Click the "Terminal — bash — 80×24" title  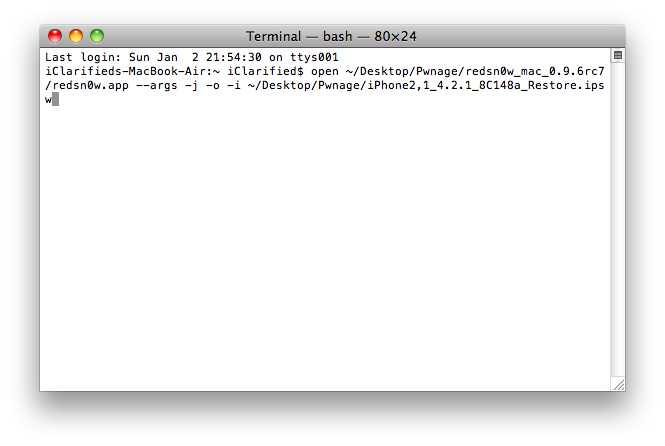click(x=331, y=36)
